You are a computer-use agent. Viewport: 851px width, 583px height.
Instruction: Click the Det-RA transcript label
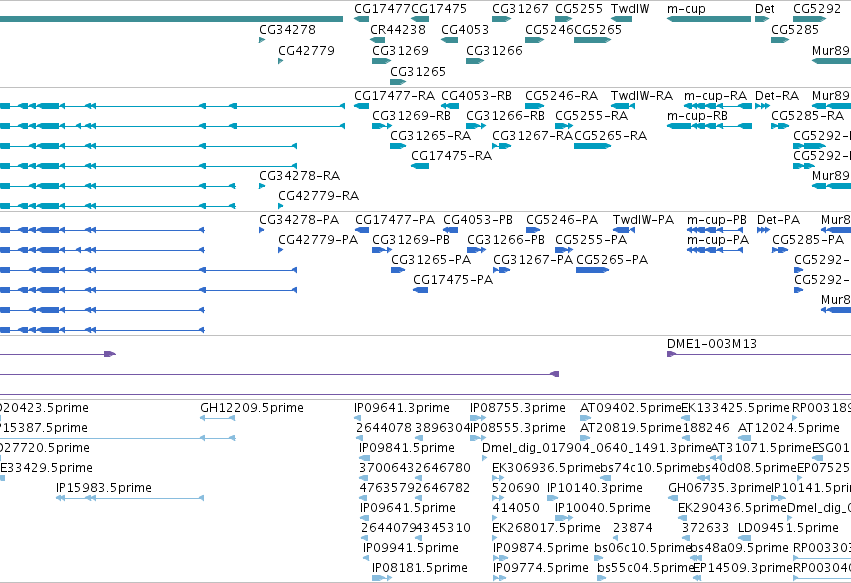[x=777, y=96]
